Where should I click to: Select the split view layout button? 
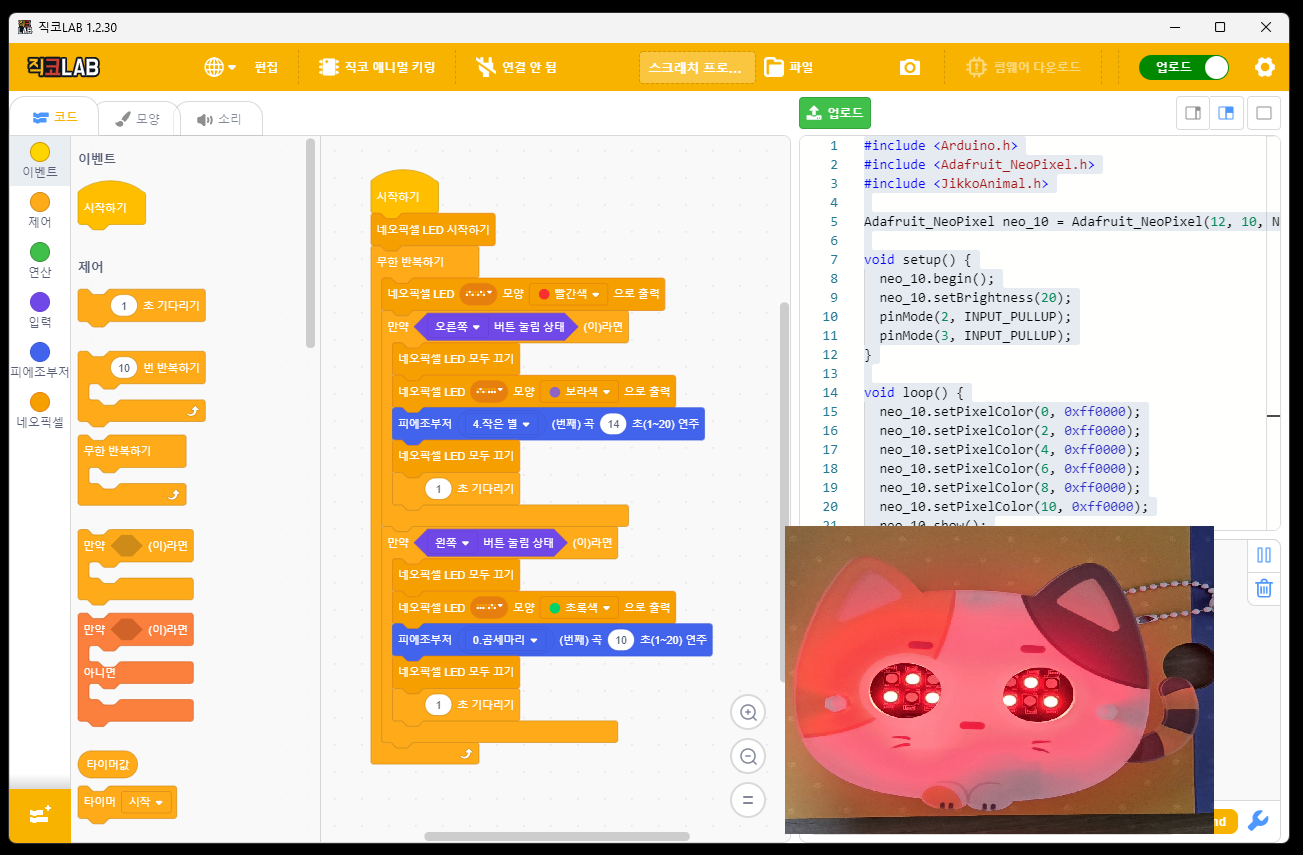(x=1227, y=113)
